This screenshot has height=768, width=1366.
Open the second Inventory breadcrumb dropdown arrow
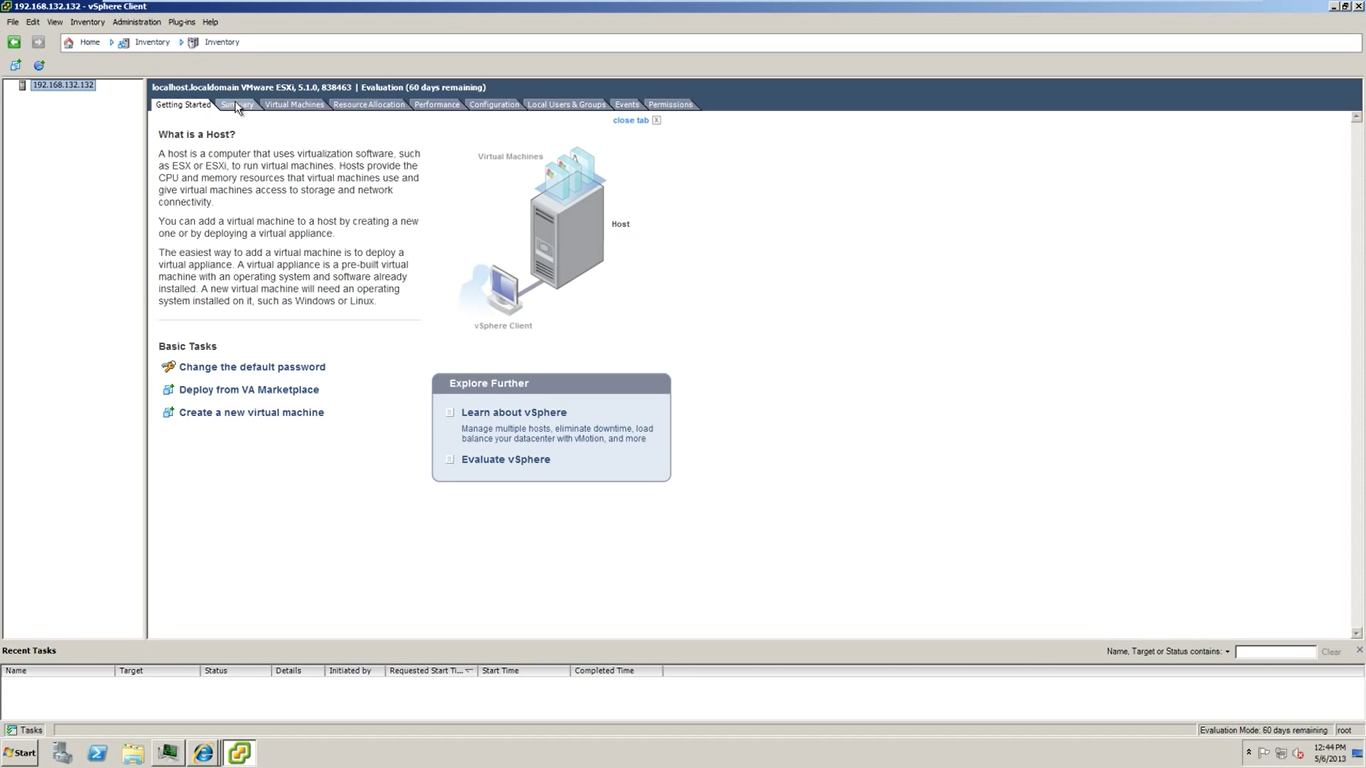pos(181,42)
